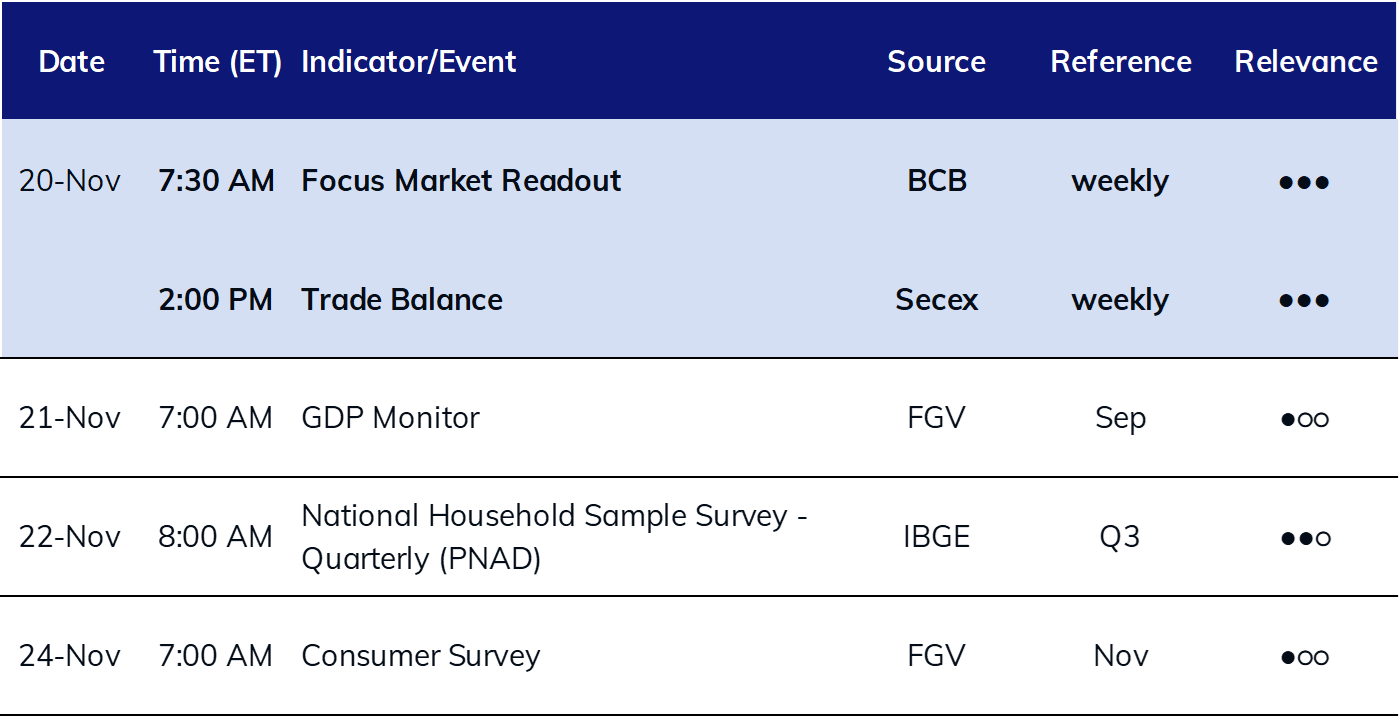Click the two-dot relevance rating for PNAD
Image resolution: width=1399 pixels, height=725 pixels.
1304,539
